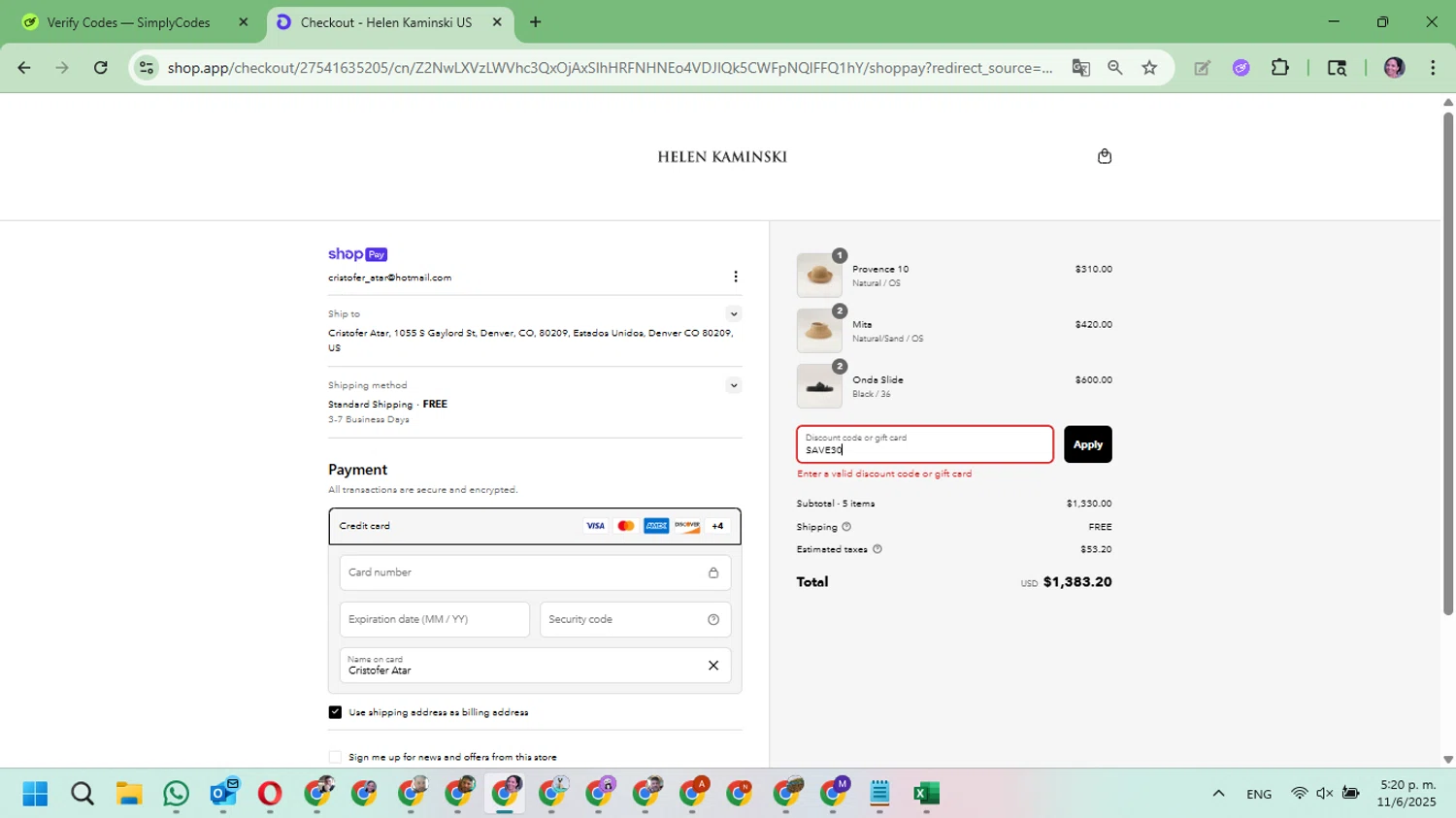This screenshot has width=1456, height=818.
Task: Open the ENG language indicator
Action: pos(1259,794)
